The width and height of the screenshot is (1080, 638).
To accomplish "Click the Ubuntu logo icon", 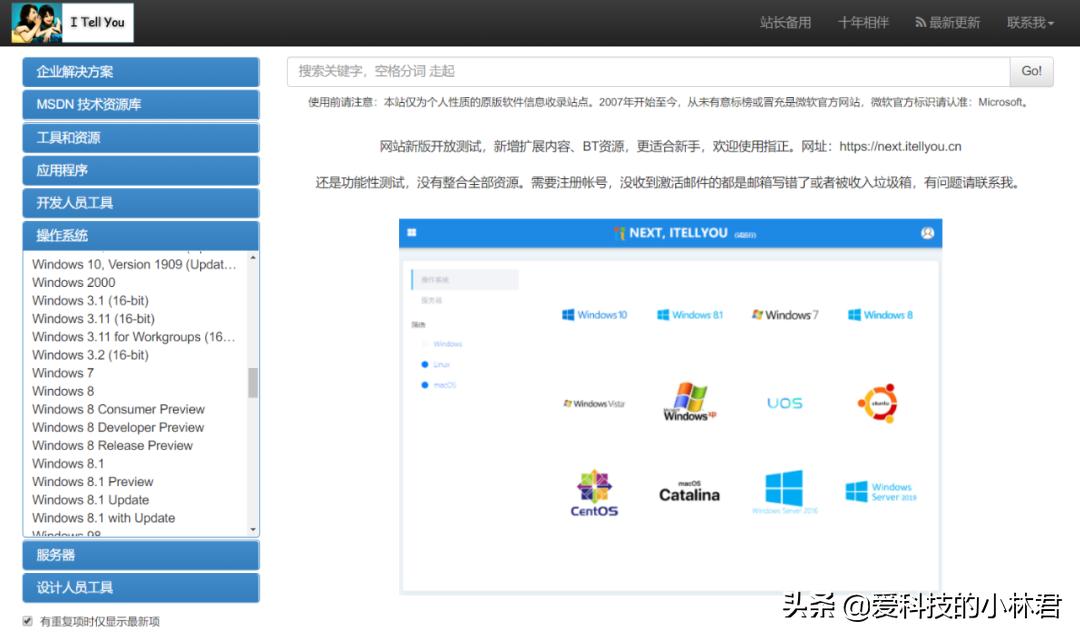I will [878, 400].
